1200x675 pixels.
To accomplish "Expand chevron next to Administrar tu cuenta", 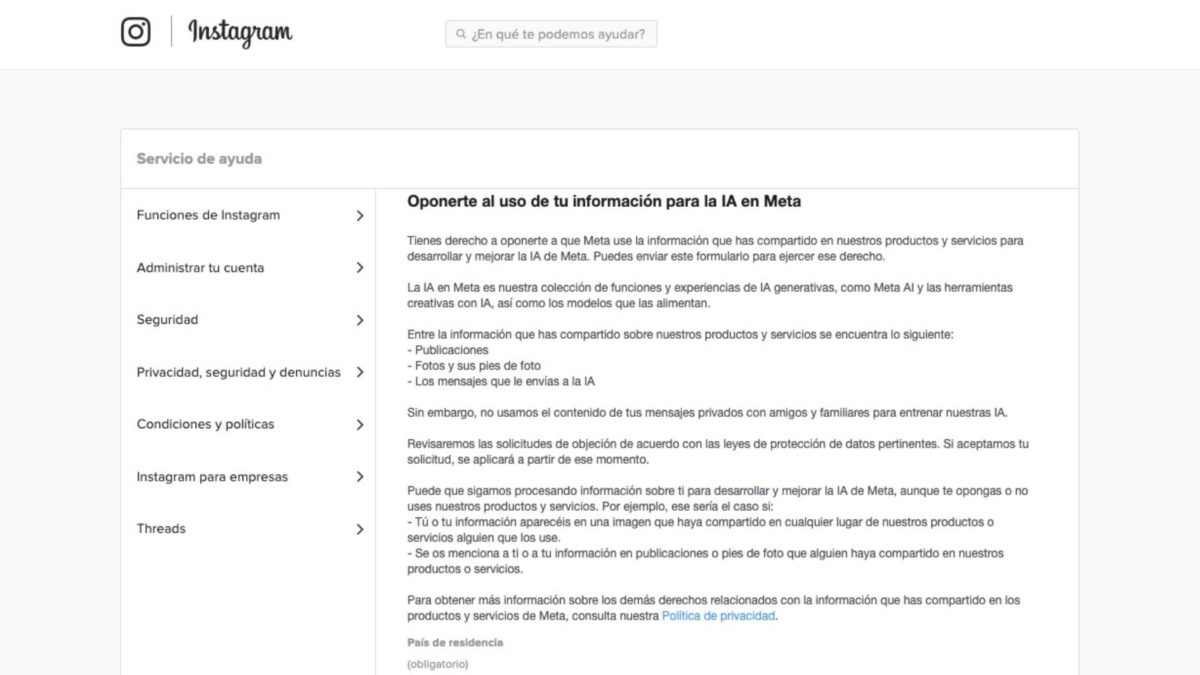I will 360,267.
